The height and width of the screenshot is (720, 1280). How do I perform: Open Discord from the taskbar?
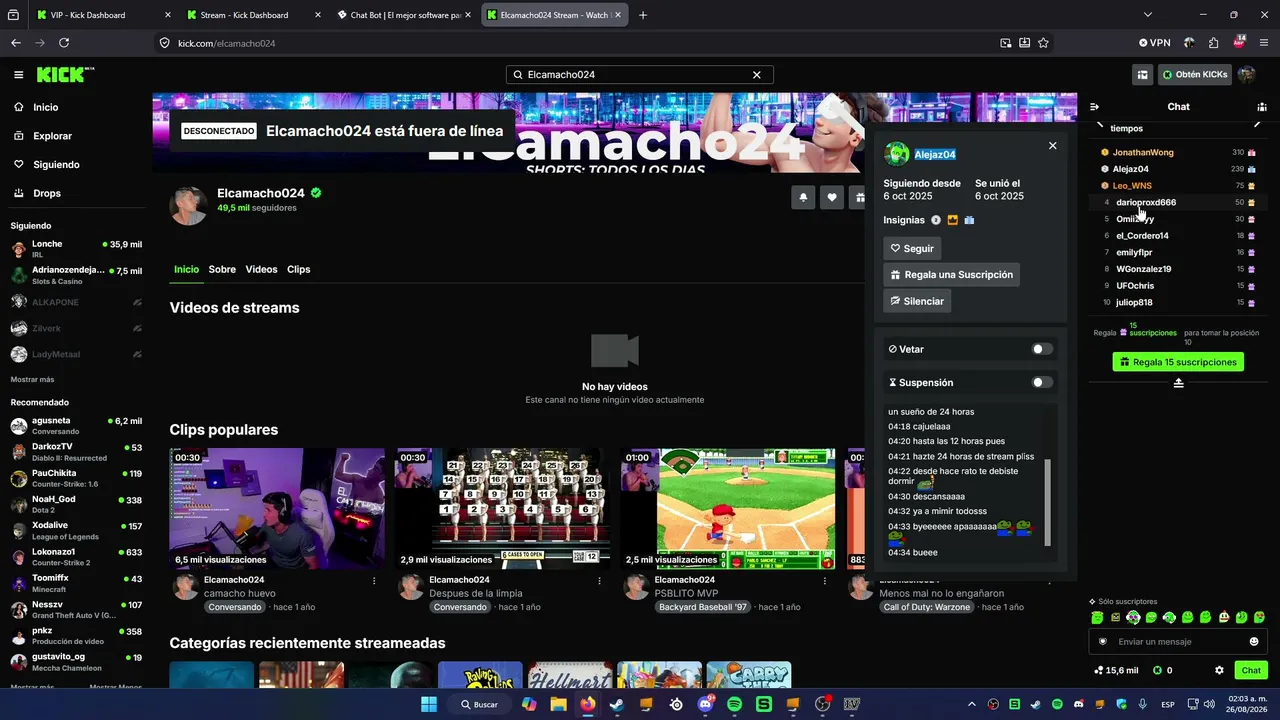tap(706, 705)
